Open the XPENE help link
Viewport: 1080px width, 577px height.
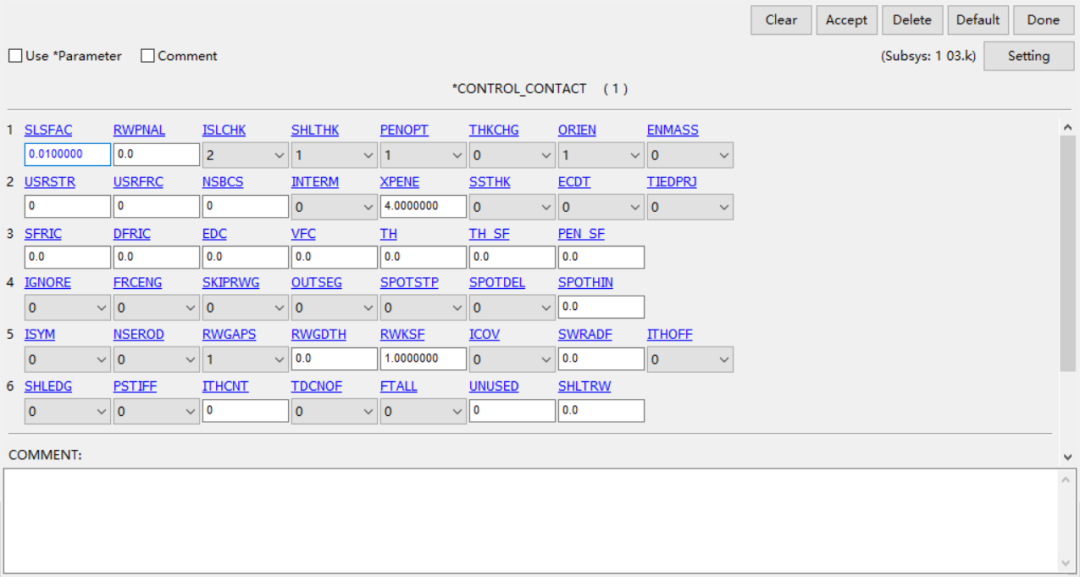click(x=399, y=182)
